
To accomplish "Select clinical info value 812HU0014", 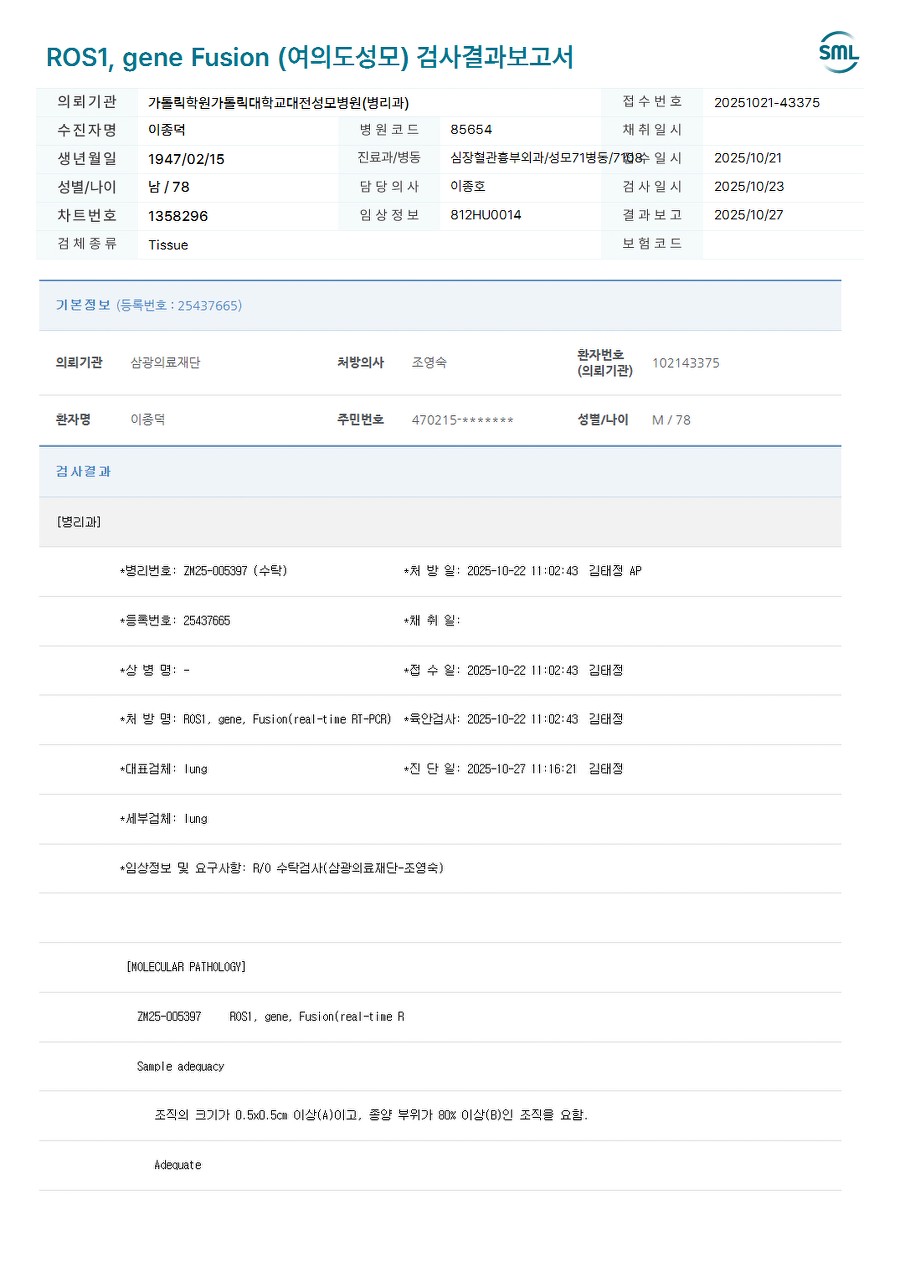I will [x=486, y=215].
